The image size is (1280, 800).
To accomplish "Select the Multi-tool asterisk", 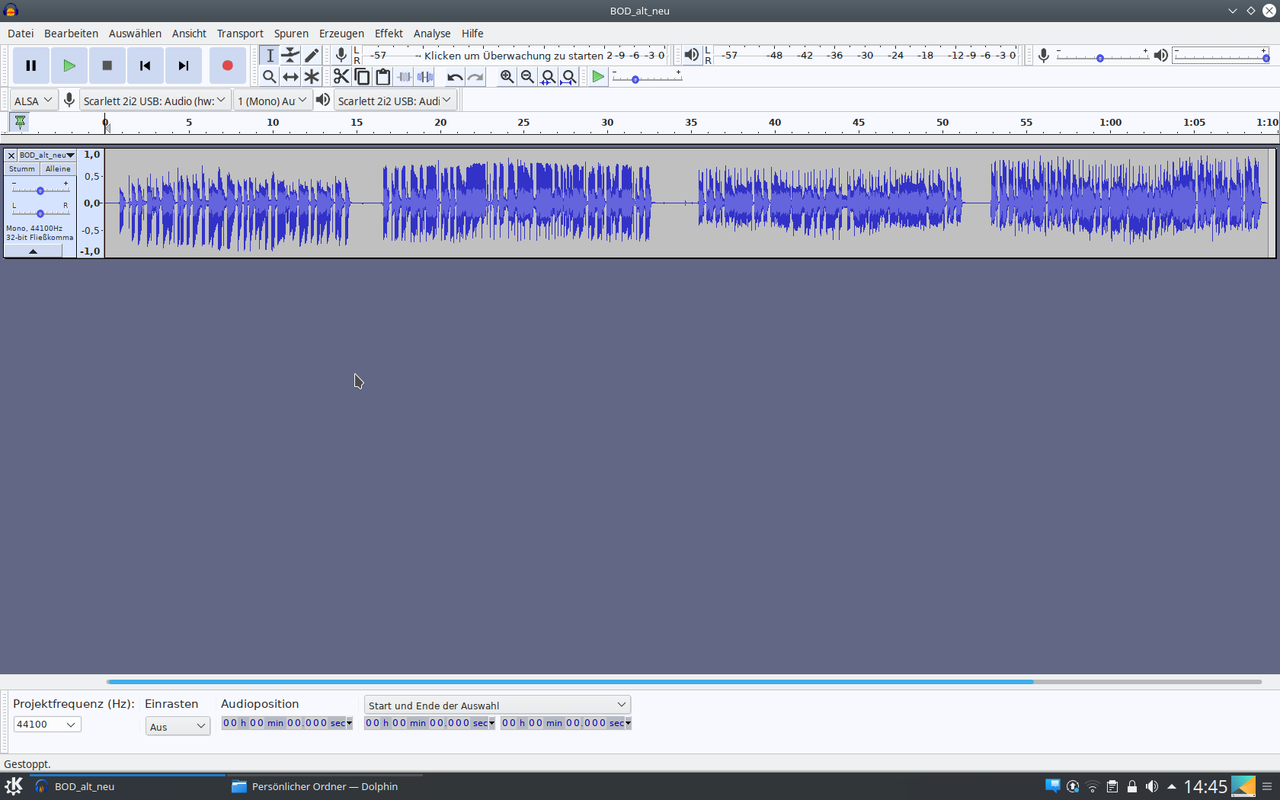I will [x=311, y=77].
